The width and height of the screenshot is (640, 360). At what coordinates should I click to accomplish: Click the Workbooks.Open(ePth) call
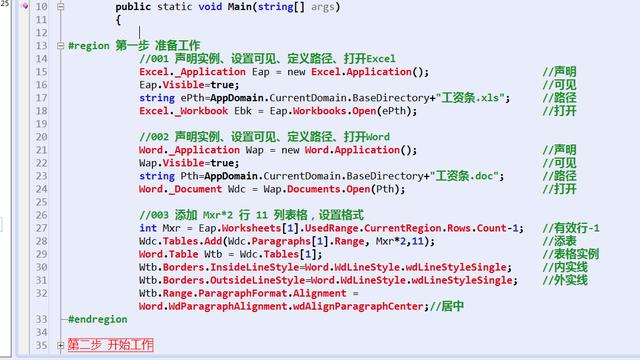(355, 111)
